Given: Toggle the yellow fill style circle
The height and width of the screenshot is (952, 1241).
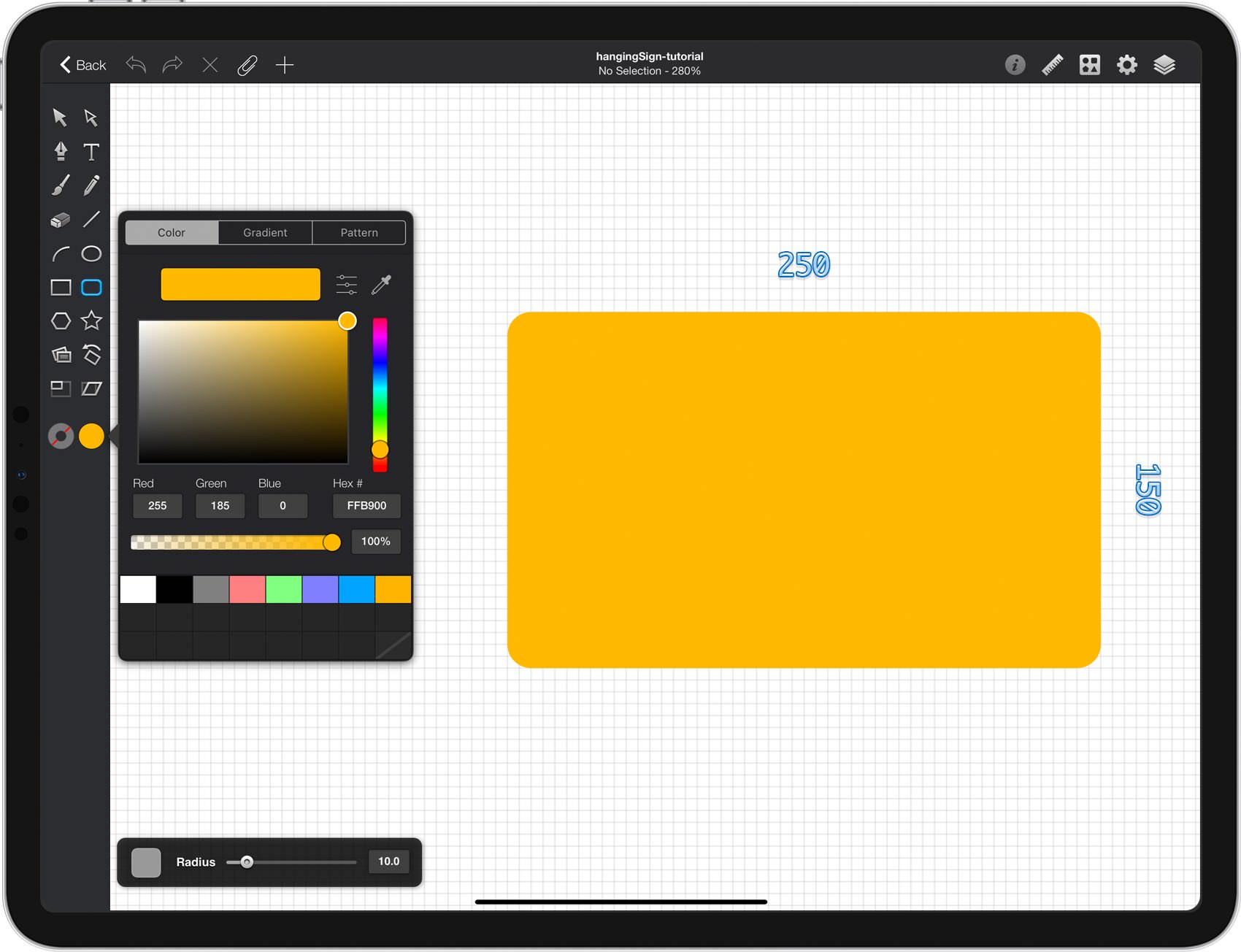Looking at the screenshot, I should point(91,436).
